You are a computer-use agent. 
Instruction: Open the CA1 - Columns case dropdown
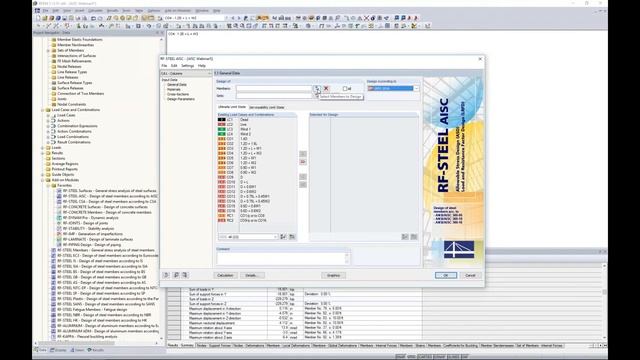209,73
